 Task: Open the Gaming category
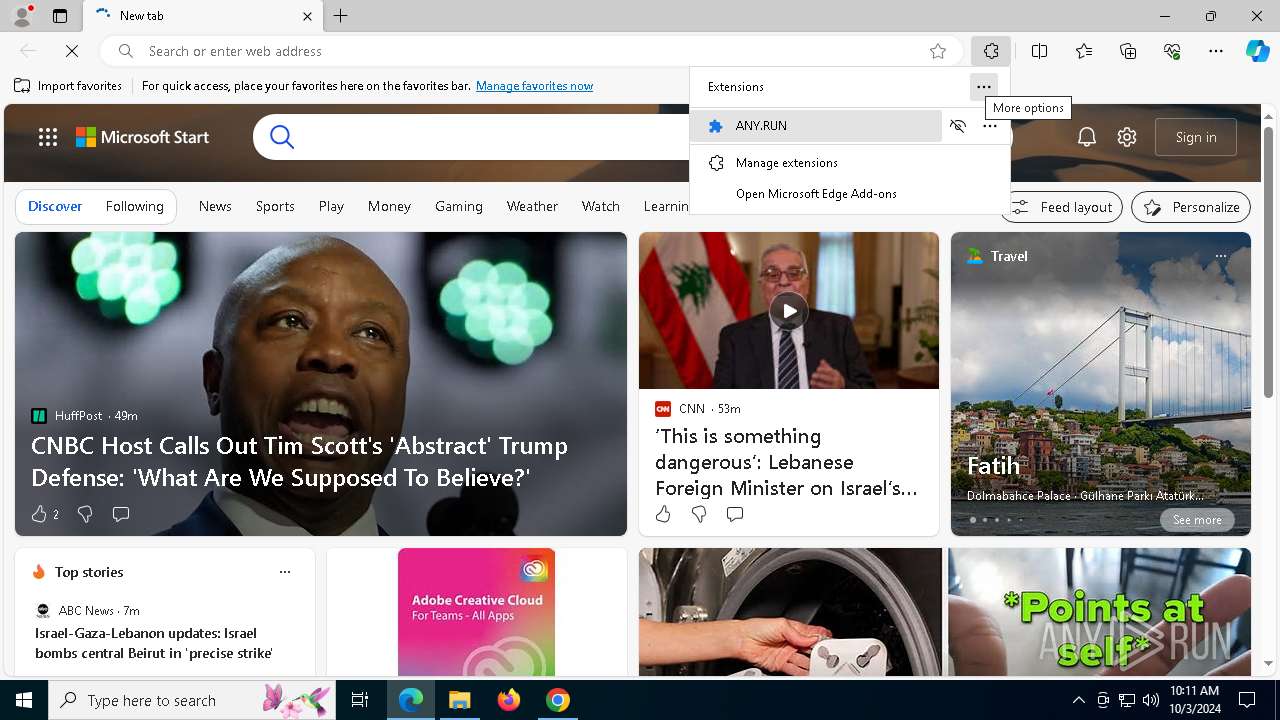click(x=459, y=206)
